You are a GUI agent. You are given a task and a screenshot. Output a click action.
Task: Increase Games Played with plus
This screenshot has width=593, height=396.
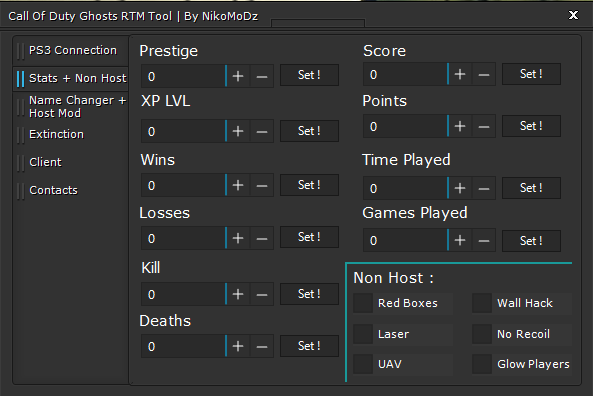pos(460,240)
